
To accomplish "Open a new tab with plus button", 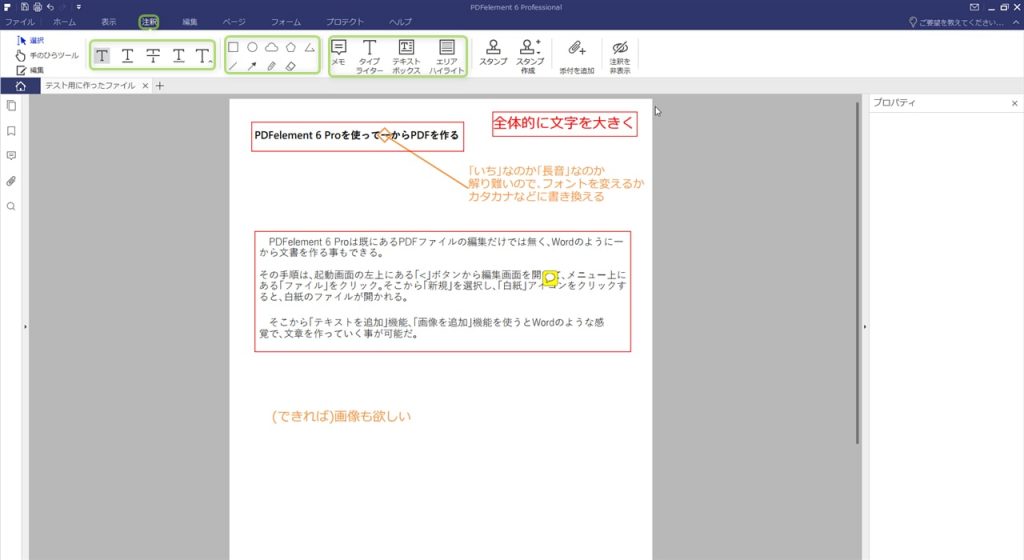I will (x=159, y=86).
